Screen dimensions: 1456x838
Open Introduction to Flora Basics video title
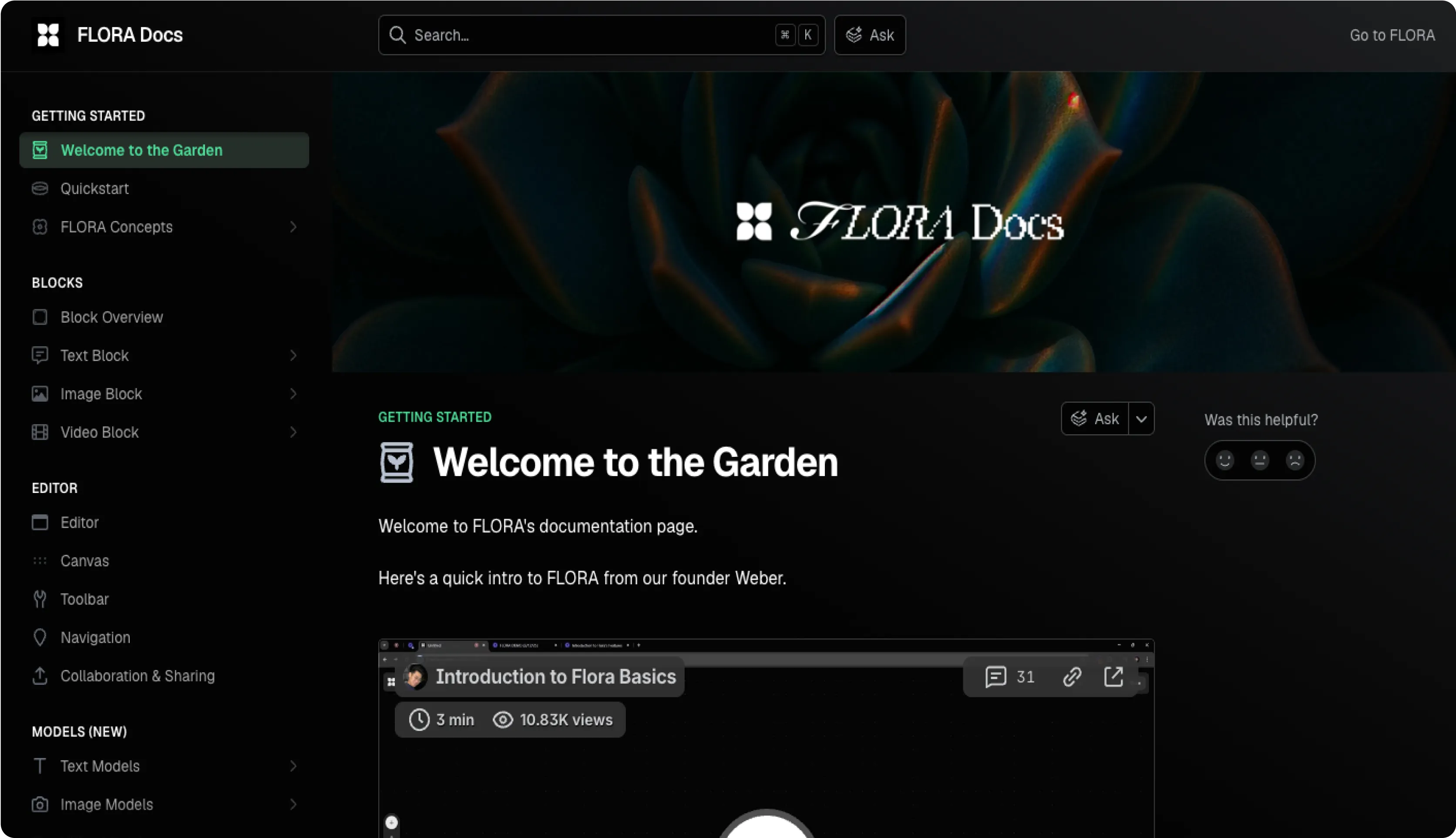pos(555,676)
